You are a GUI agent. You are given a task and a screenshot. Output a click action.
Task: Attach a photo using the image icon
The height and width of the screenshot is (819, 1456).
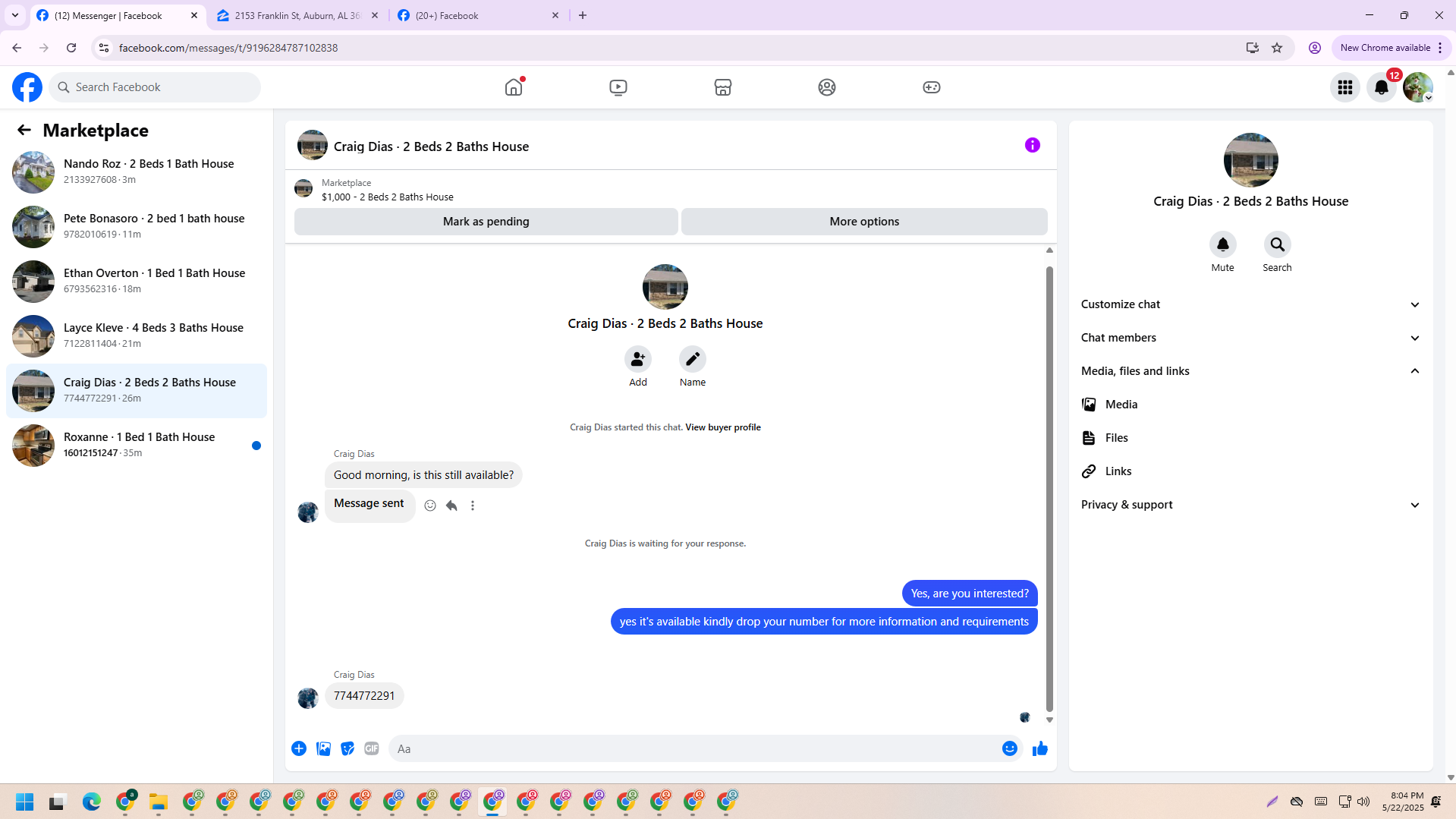point(323,748)
